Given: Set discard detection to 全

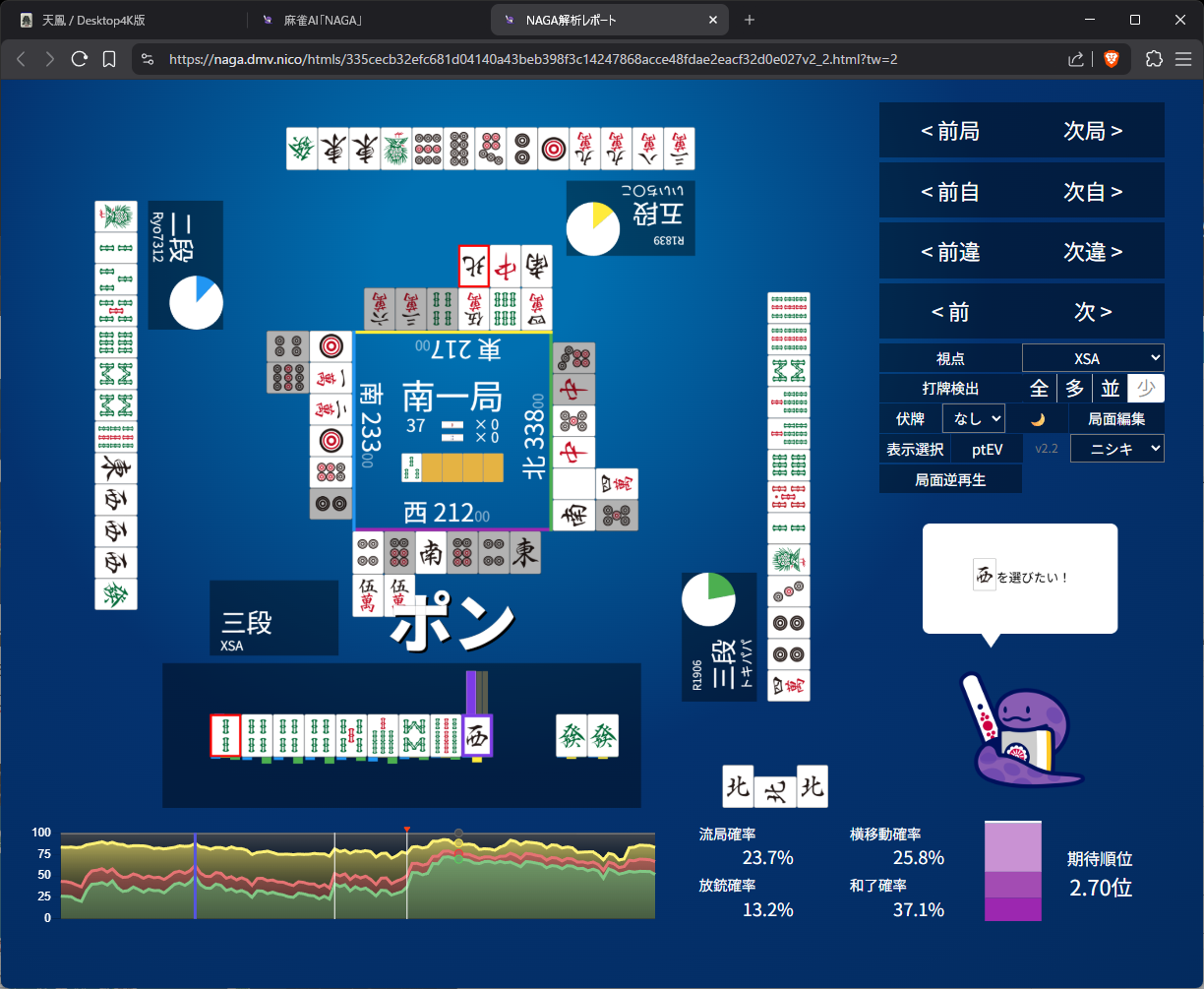Looking at the screenshot, I should 1039,389.
